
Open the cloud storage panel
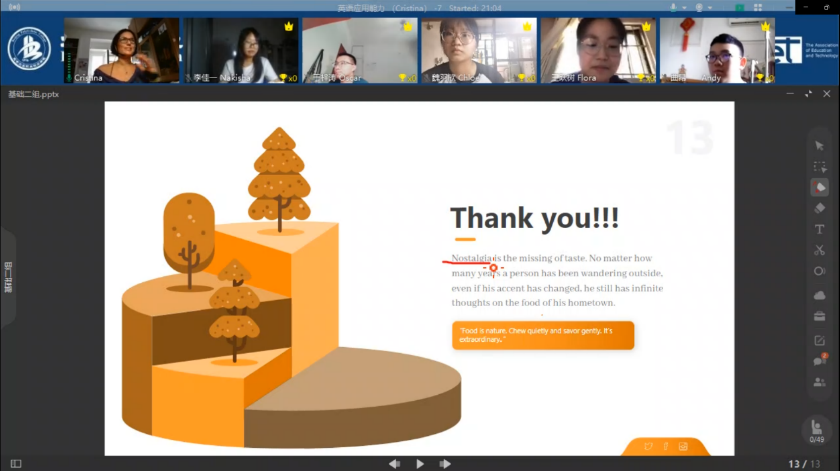pos(819,295)
